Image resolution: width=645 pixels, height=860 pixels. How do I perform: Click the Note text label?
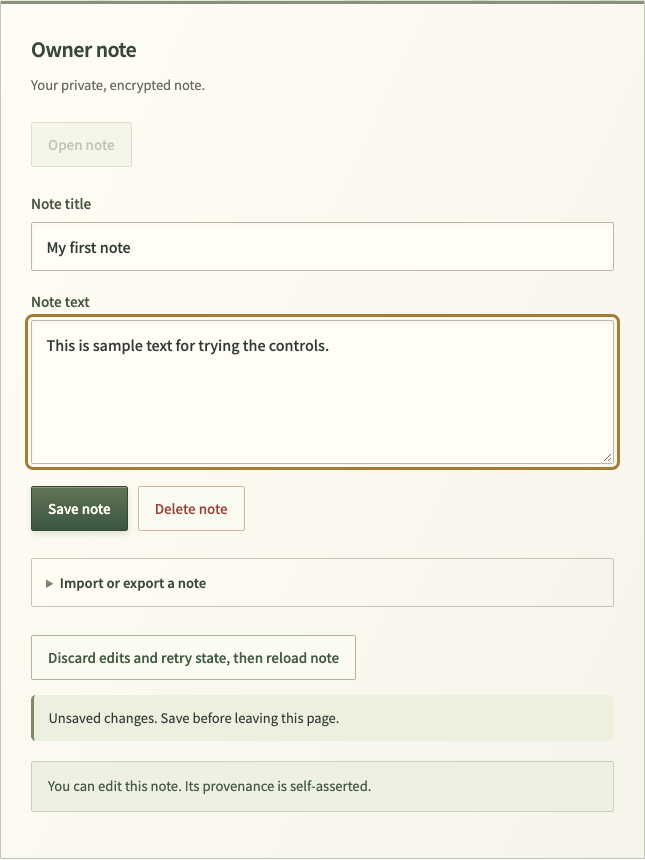[60, 302]
